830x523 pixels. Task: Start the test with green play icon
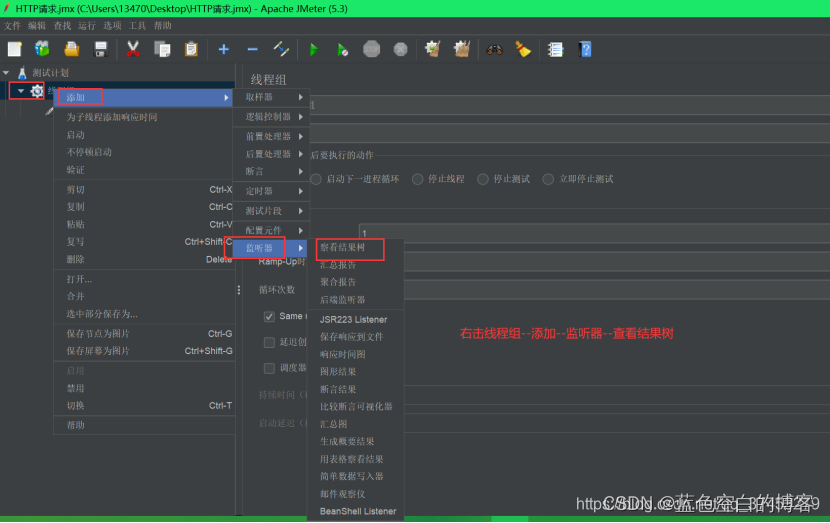click(314, 50)
